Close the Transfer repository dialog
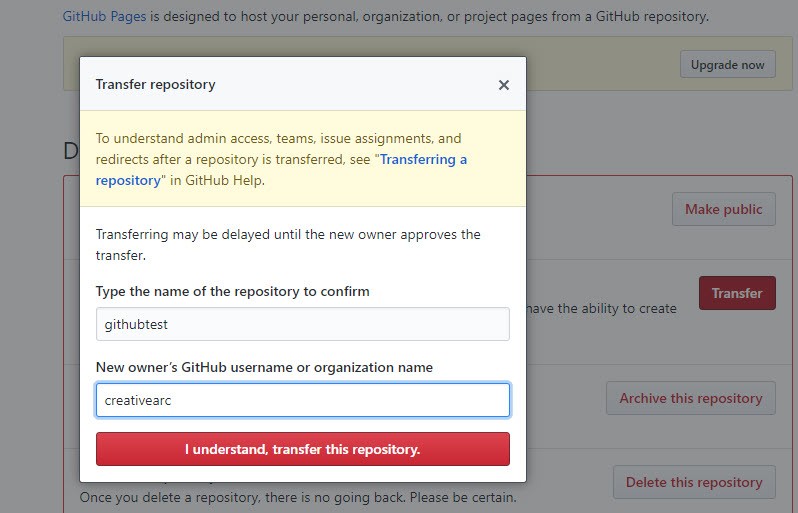Screen dimensions: 798x513 click(504, 85)
